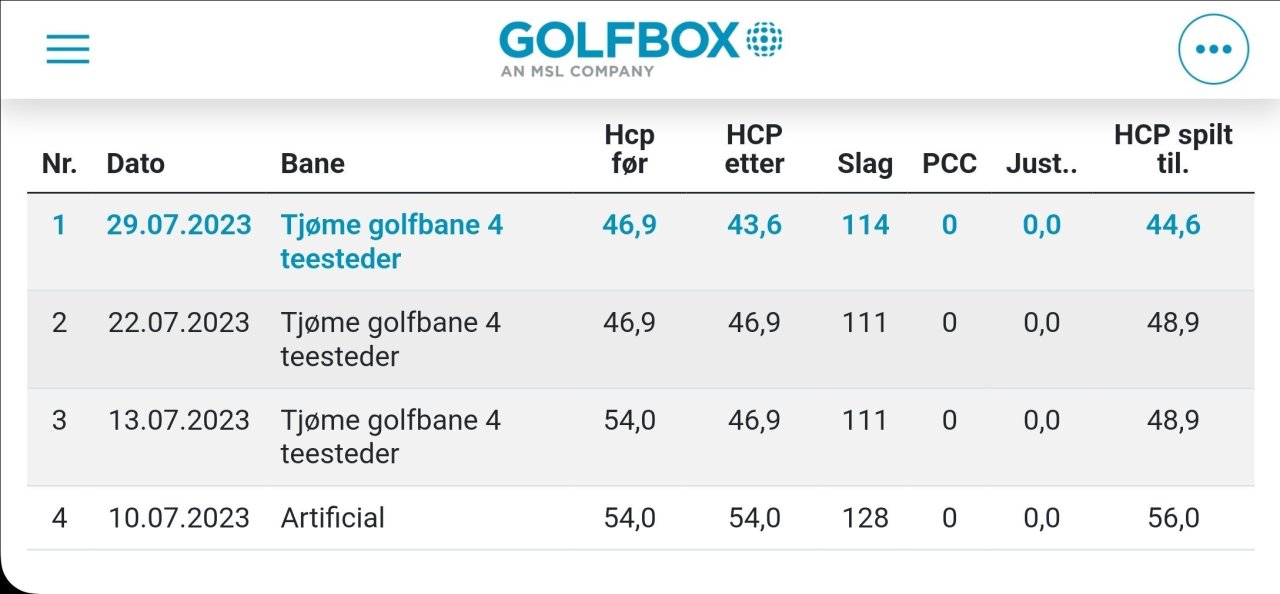
Task: Sort the table by Slag
Action: tap(864, 163)
